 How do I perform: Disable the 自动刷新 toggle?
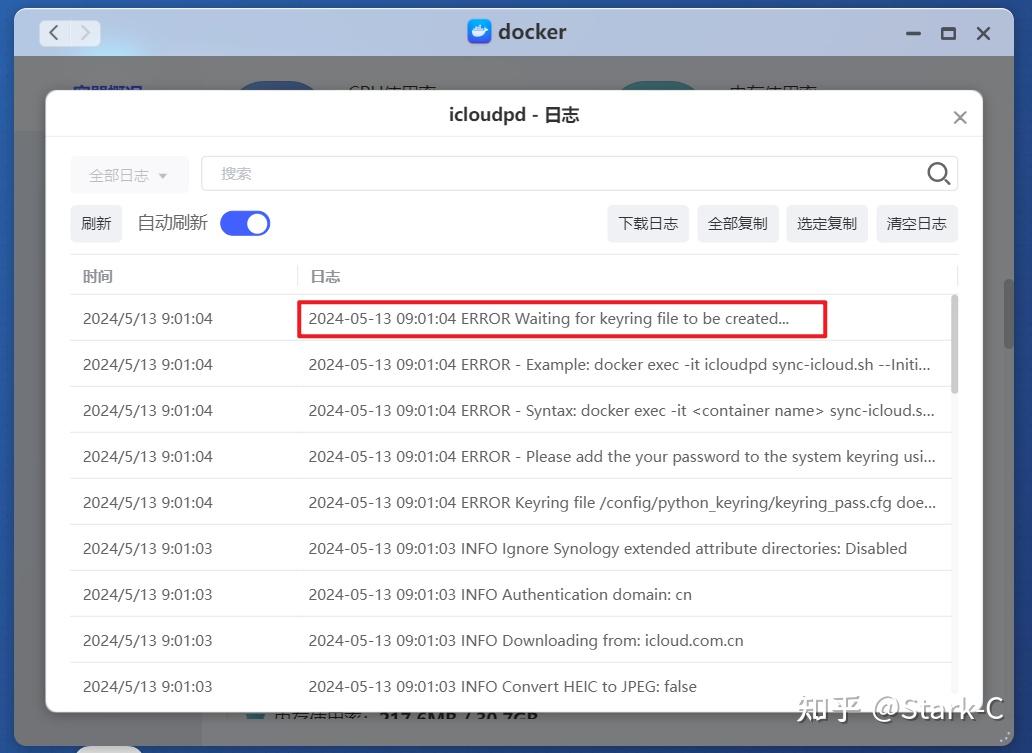click(244, 222)
